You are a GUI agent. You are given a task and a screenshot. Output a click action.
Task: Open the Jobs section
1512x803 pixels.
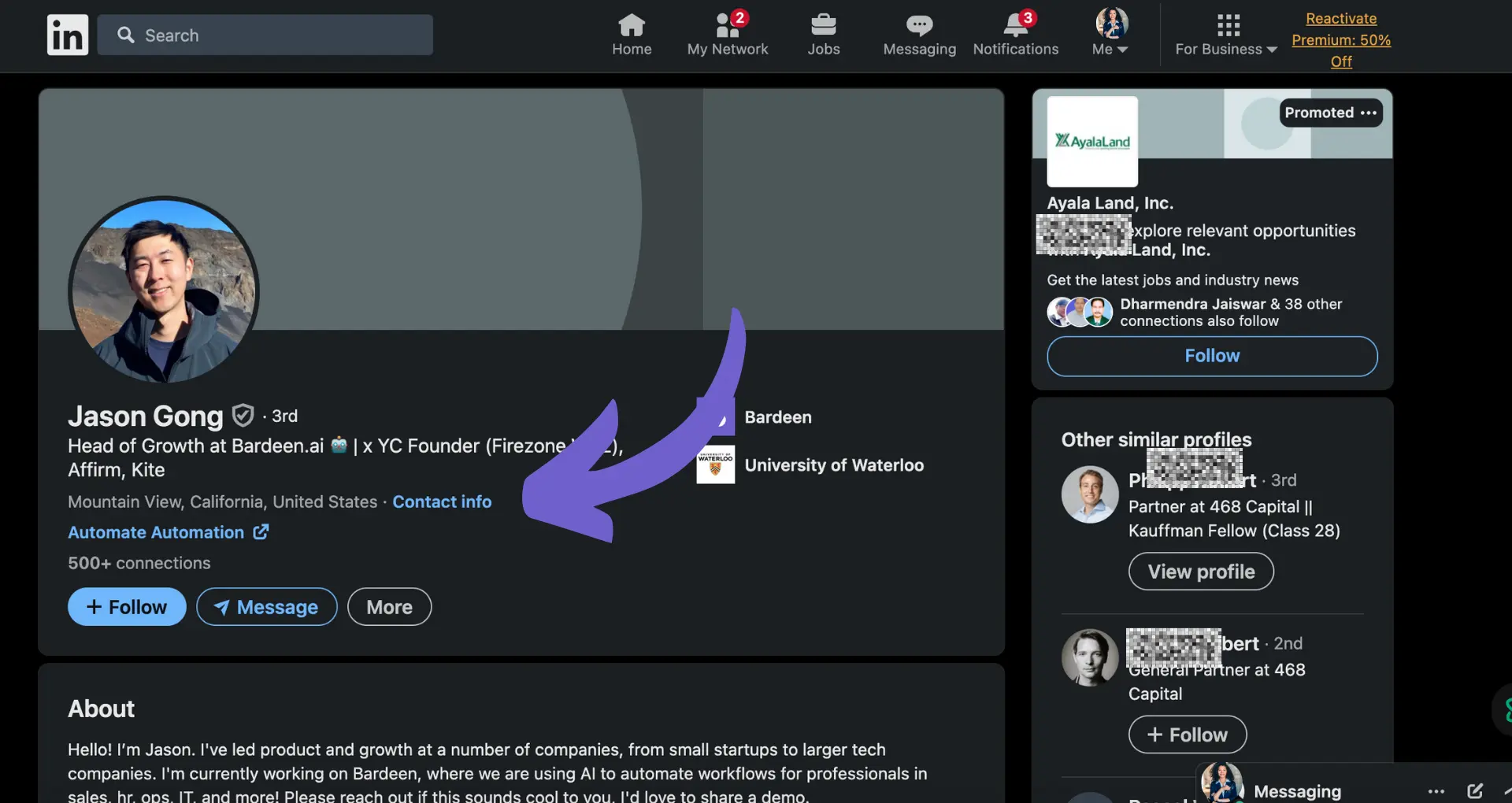tap(823, 35)
